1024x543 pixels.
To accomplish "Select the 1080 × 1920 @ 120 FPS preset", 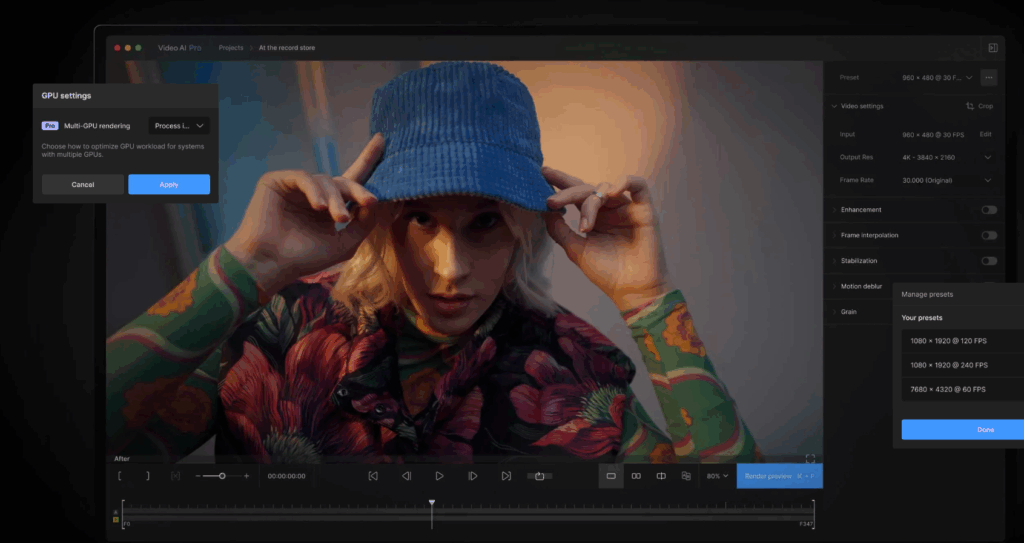I will [x=963, y=341].
